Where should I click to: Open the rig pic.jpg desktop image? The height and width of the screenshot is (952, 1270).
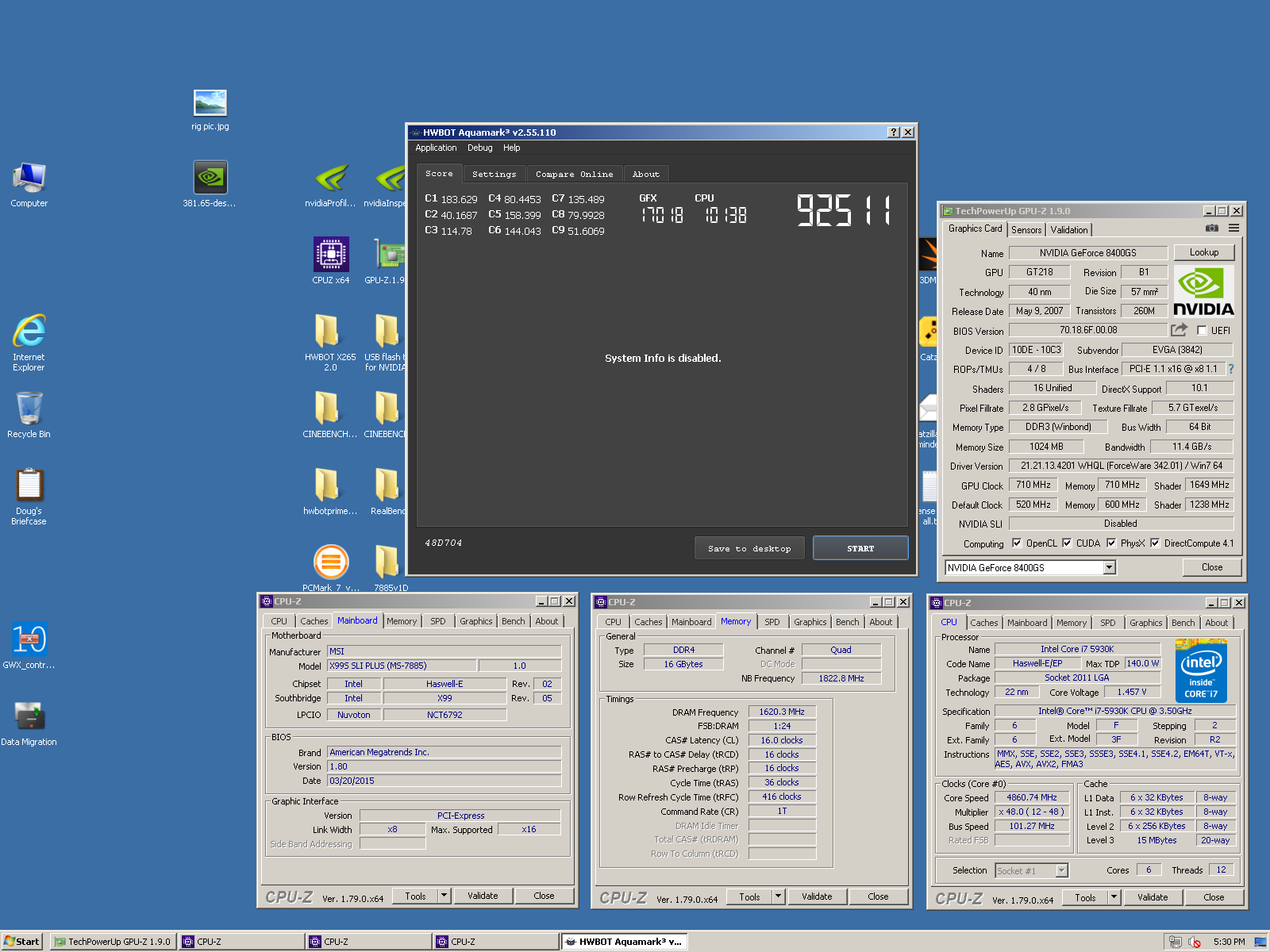(x=210, y=109)
